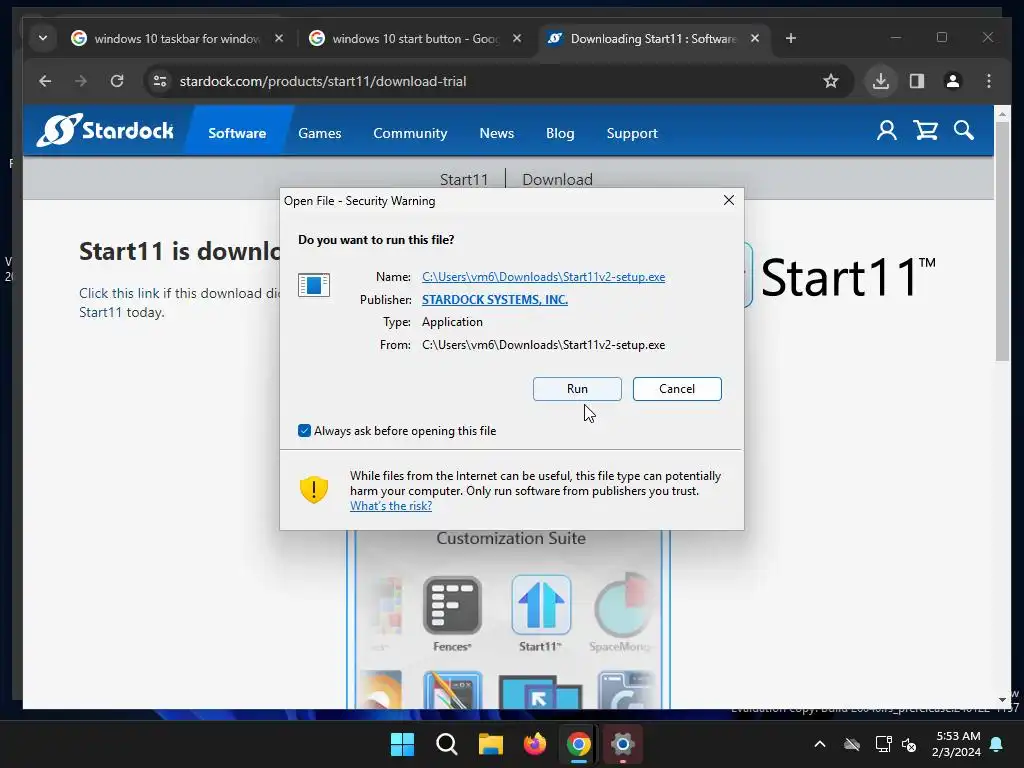Open Chrome downloads panel

tap(880, 81)
